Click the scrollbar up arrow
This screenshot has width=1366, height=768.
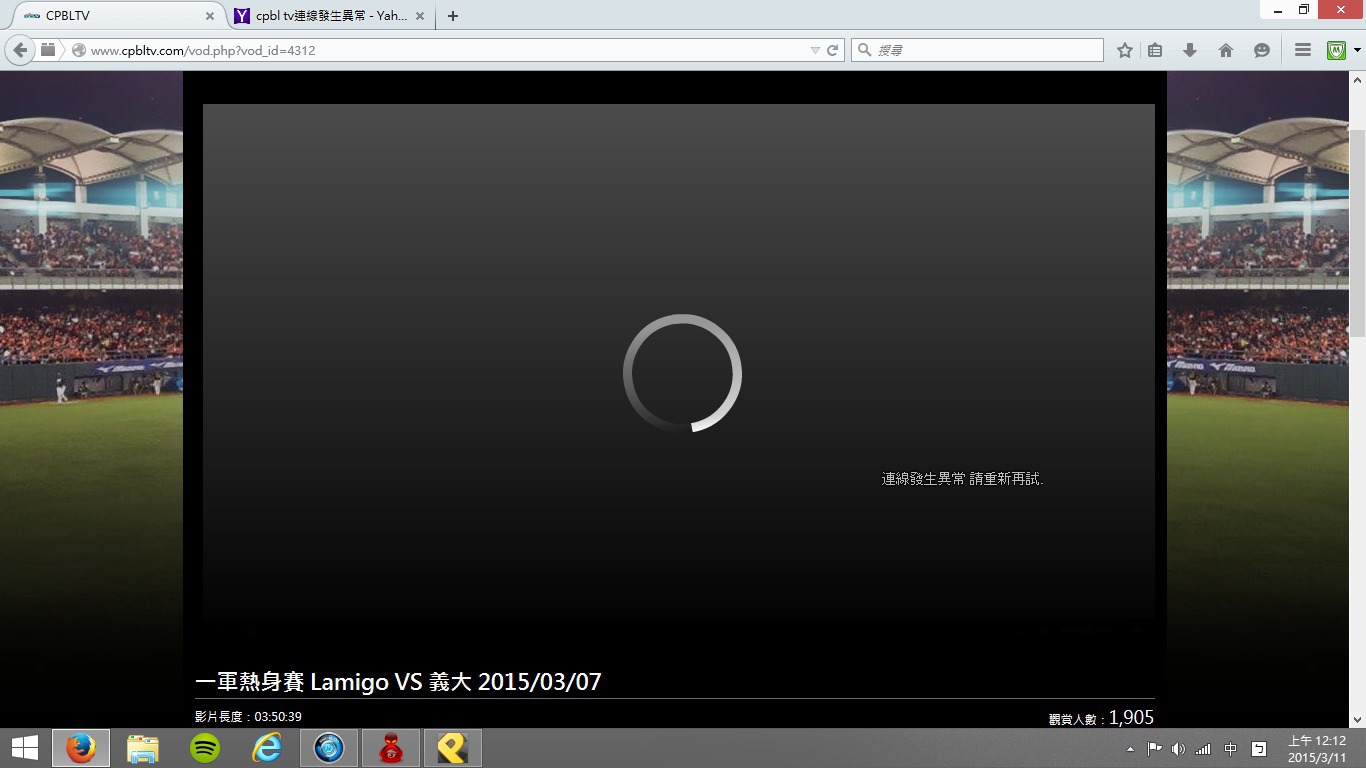pyautogui.click(x=1358, y=78)
